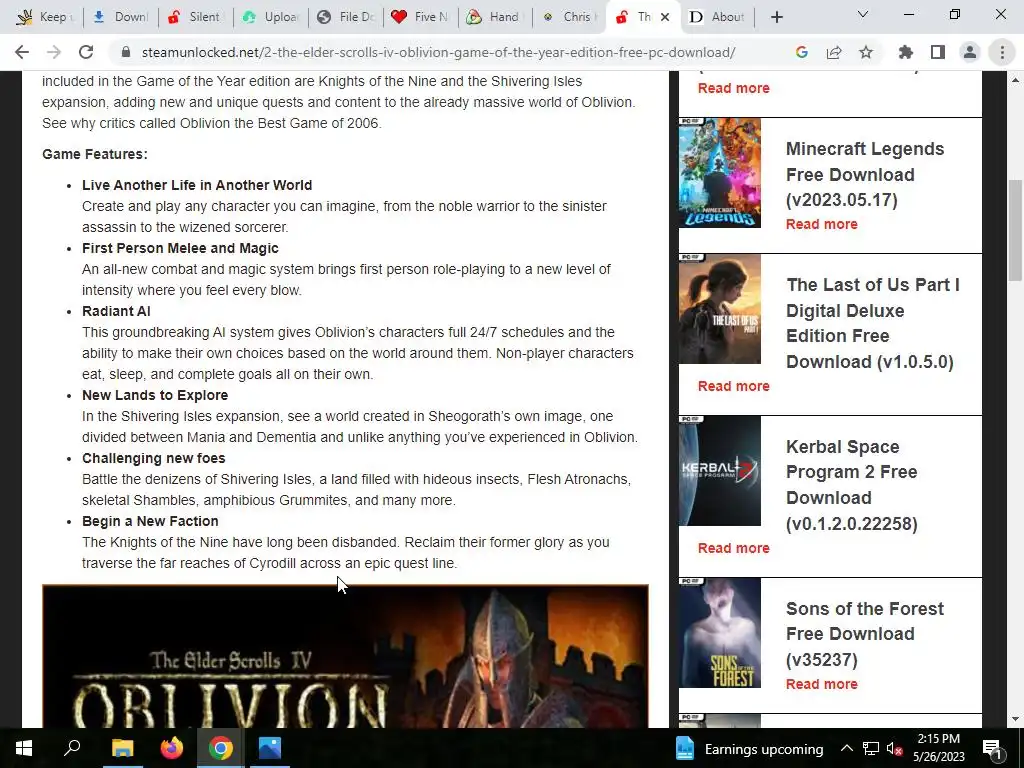Open Google icon in address bar
Screen dimensions: 1024x768
pos(802,52)
